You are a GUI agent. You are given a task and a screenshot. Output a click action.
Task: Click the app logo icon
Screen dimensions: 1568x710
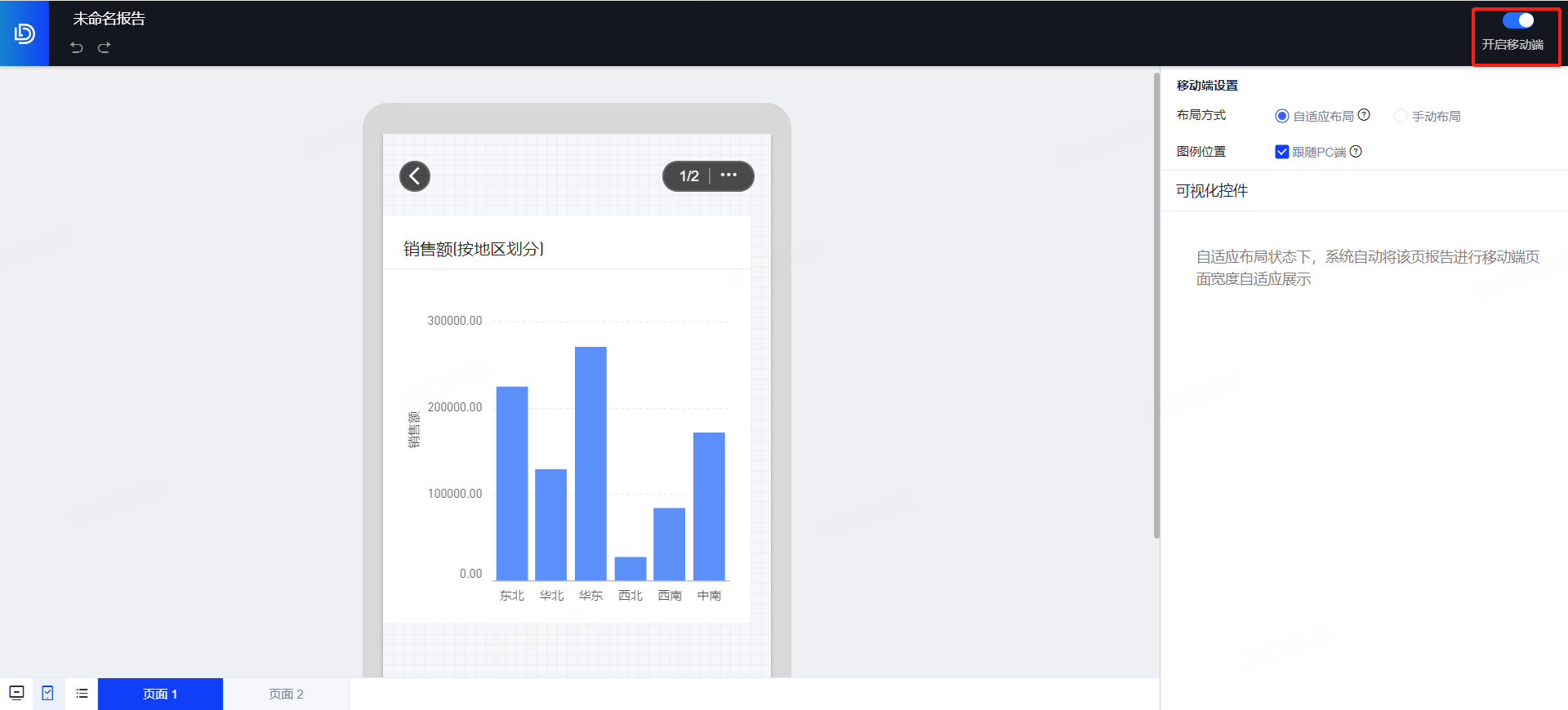(24, 33)
